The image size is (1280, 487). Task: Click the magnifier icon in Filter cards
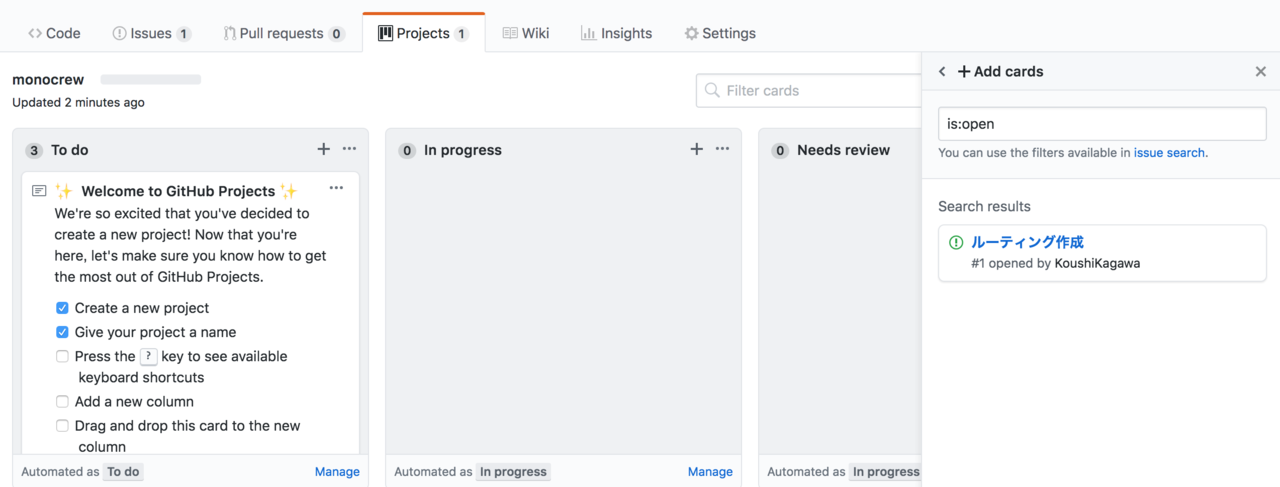click(712, 90)
